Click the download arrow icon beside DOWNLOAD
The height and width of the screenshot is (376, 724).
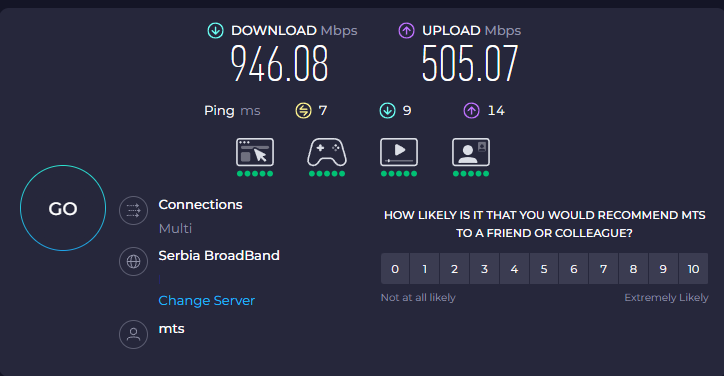pyautogui.click(x=215, y=31)
